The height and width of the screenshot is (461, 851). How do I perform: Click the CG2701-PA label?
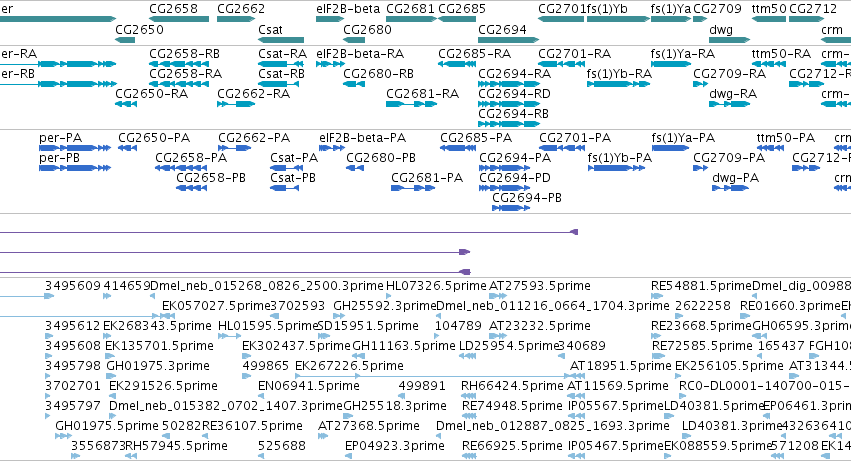575,138
